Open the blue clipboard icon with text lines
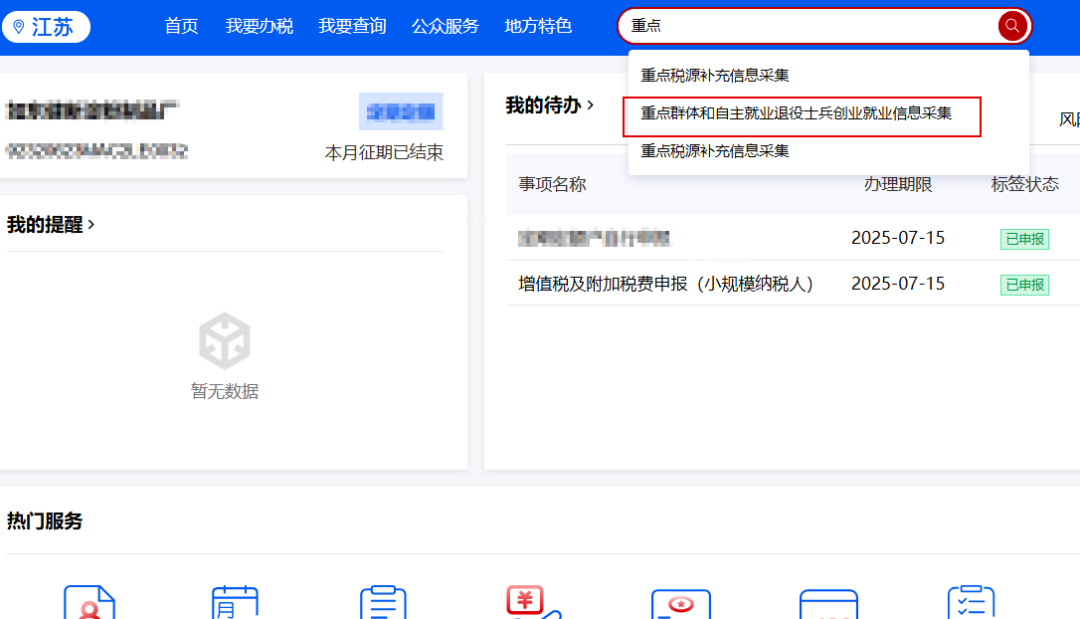This screenshot has height=619, width=1080. [x=383, y=602]
